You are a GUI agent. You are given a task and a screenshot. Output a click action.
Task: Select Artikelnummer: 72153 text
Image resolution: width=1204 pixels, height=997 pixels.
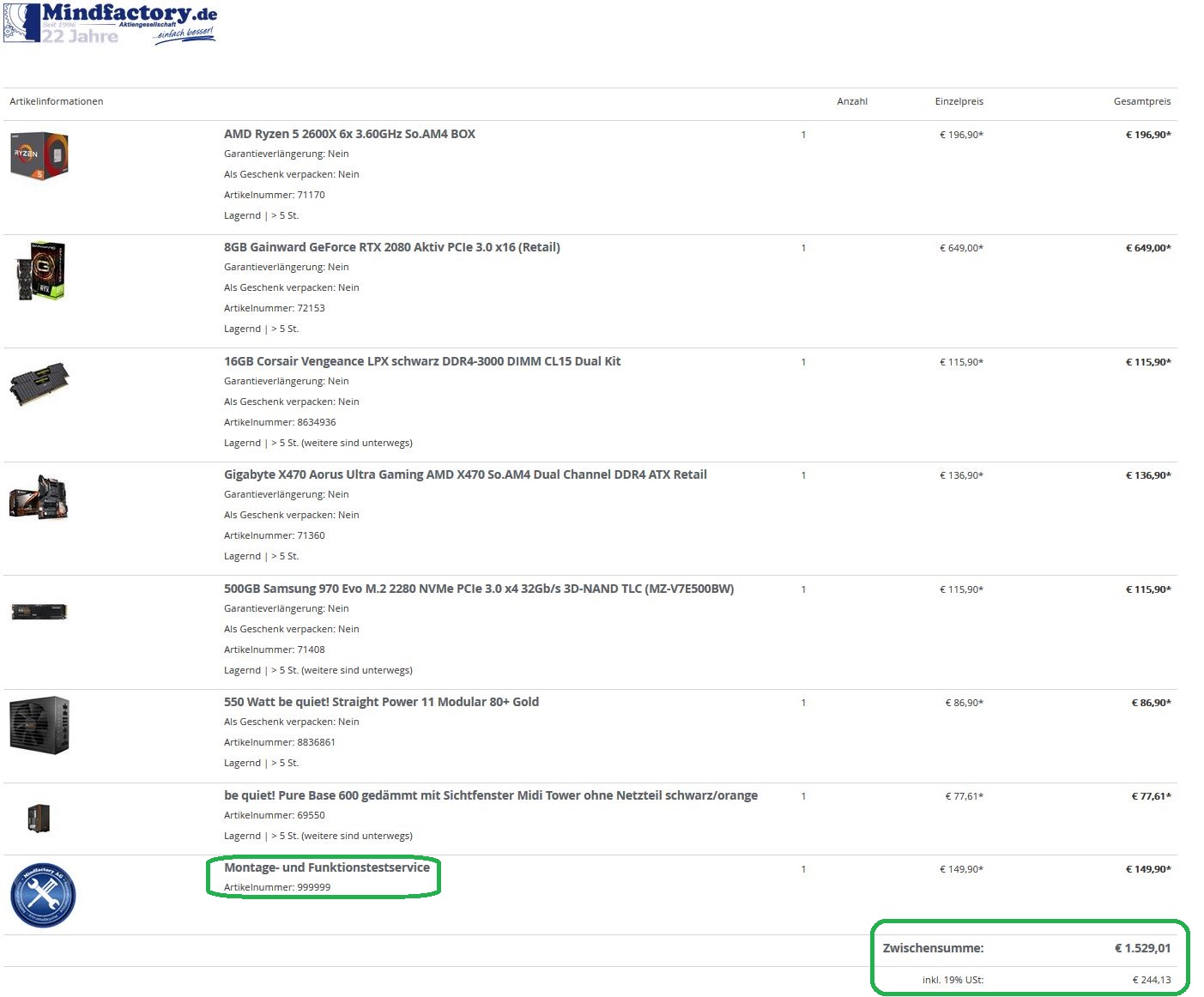(x=275, y=308)
